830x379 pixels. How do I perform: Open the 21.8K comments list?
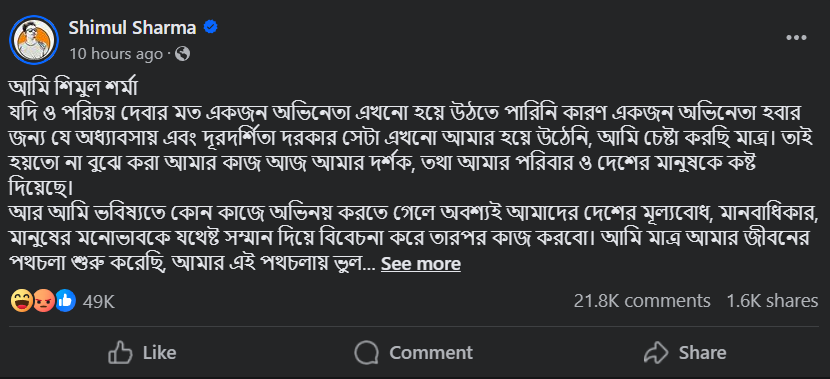click(x=642, y=301)
